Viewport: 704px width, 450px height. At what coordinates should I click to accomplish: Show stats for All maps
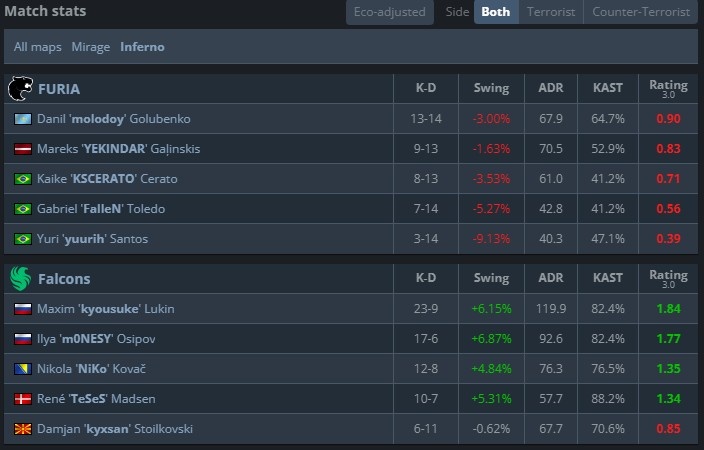click(38, 47)
